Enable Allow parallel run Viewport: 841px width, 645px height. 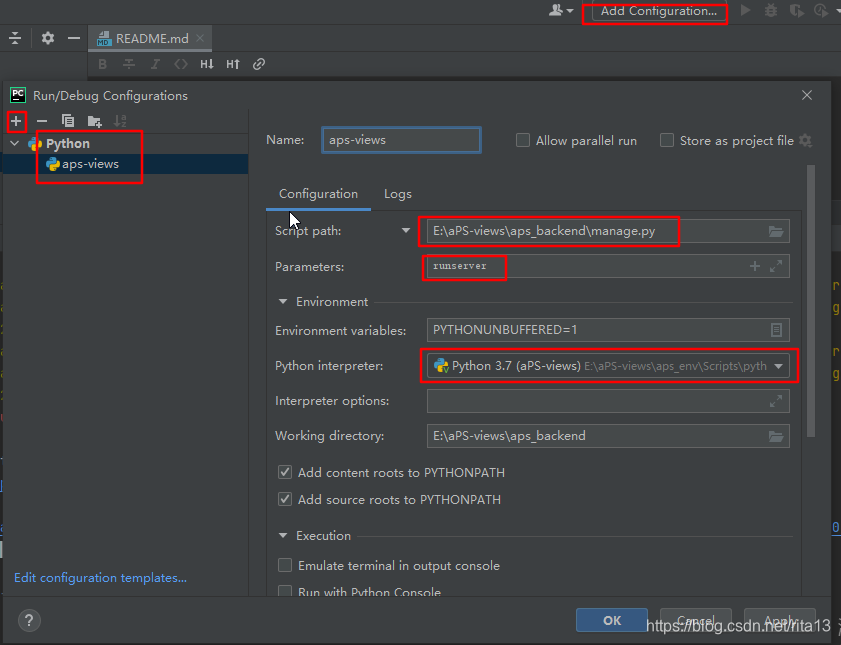click(x=522, y=140)
